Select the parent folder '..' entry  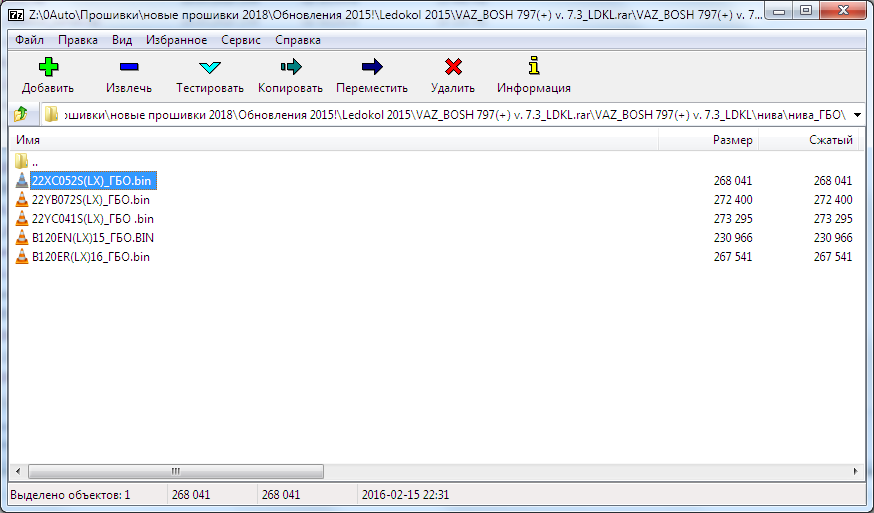34,162
